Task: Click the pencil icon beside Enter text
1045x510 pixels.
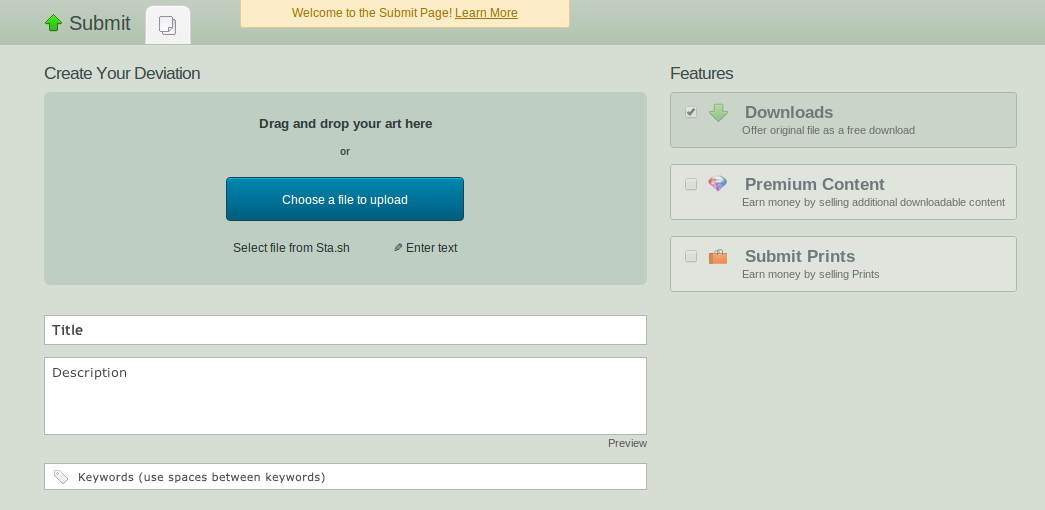Action: pyautogui.click(x=398, y=247)
